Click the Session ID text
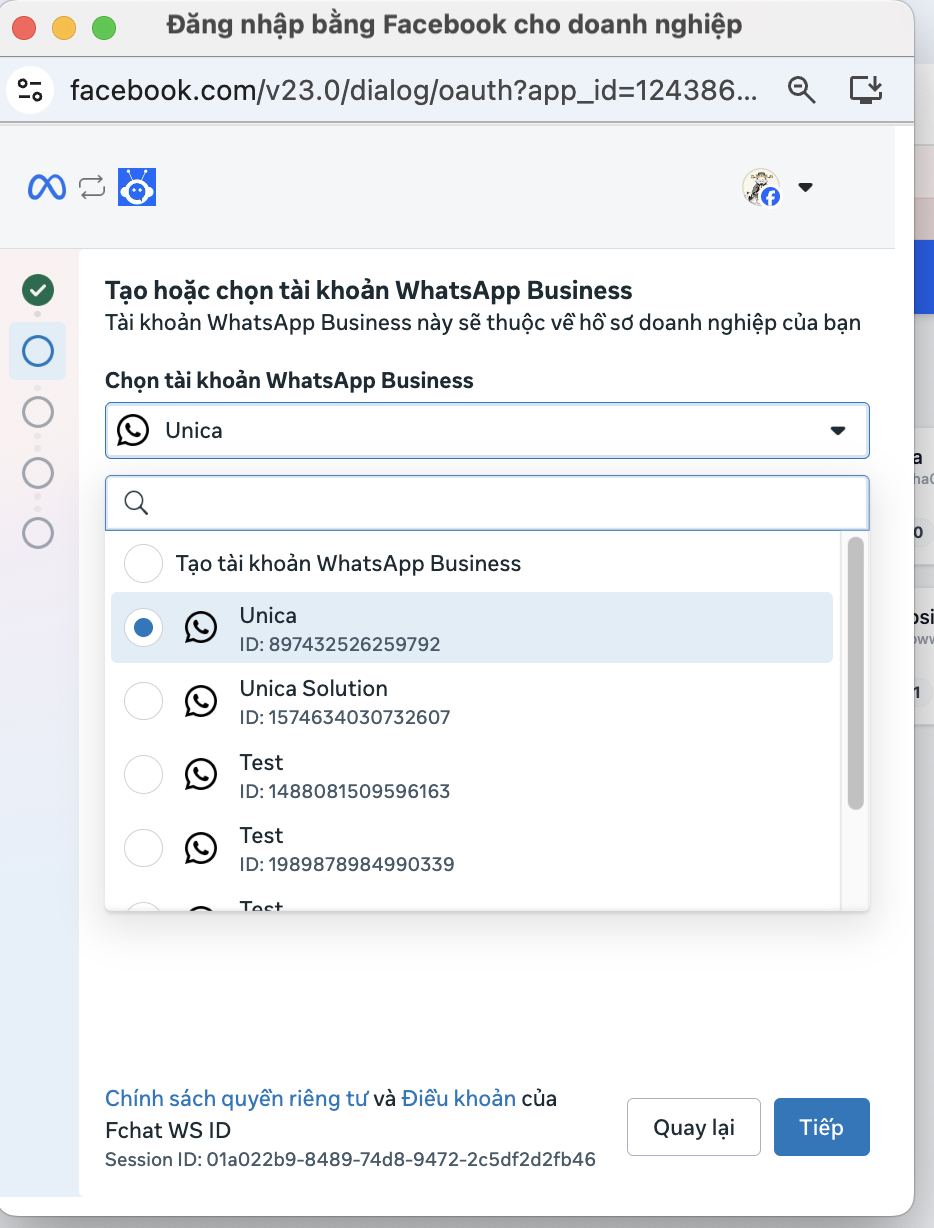The width and height of the screenshot is (934, 1228). tap(350, 1160)
